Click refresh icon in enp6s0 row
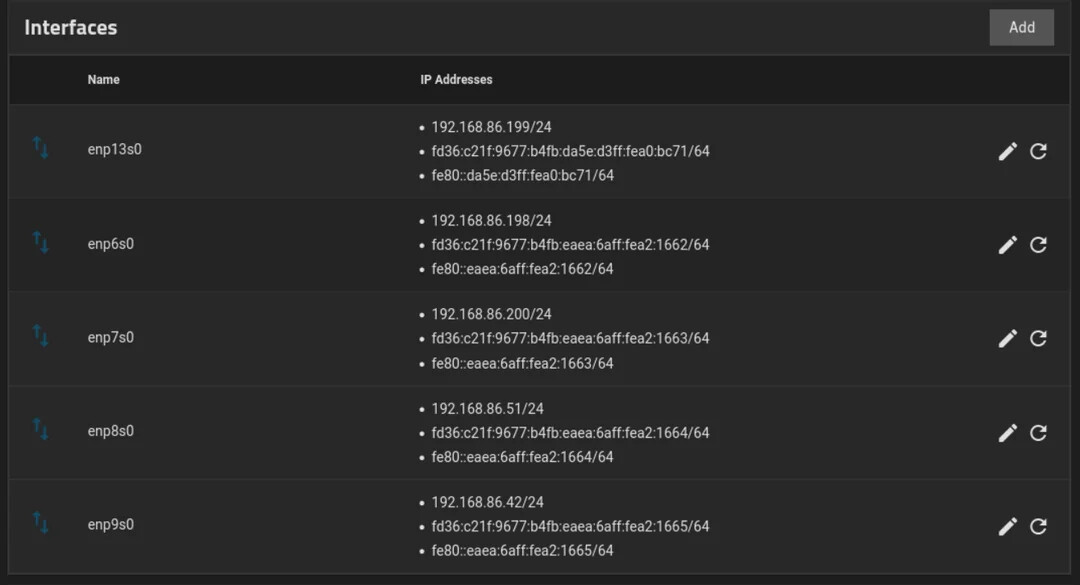Image resolution: width=1080 pixels, height=585 pixels. coord(1038,245)
